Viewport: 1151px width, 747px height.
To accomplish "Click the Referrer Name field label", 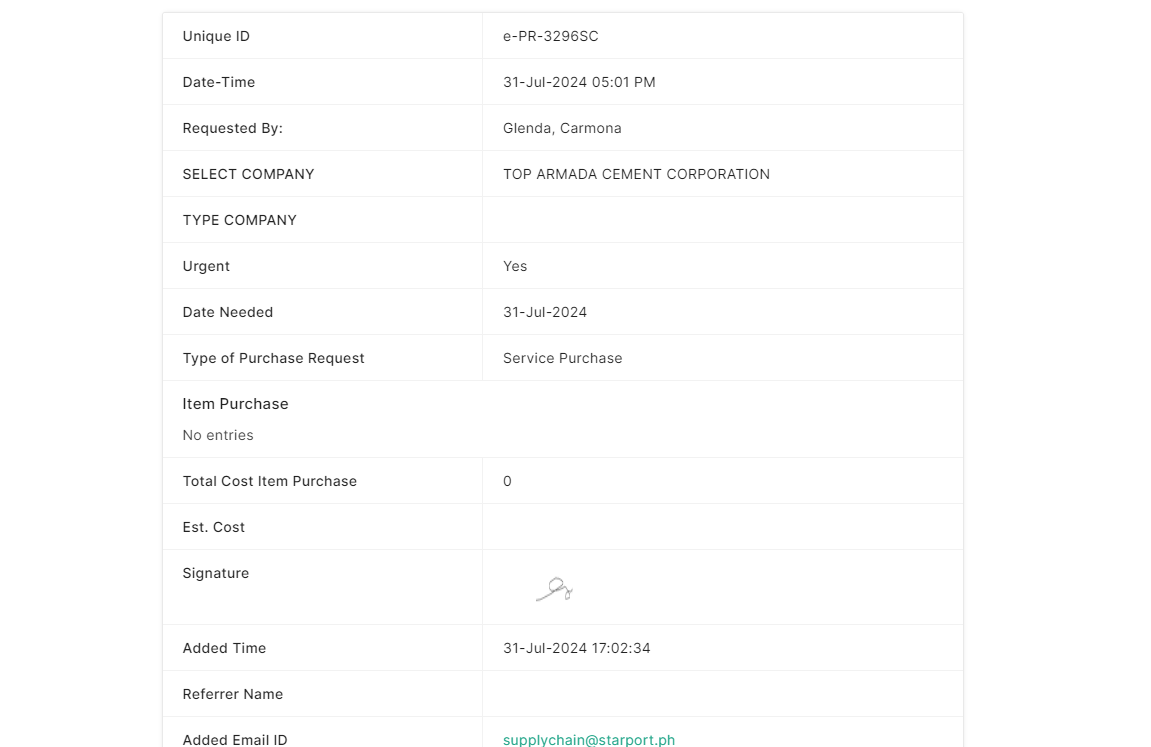I will [x=232, y=694].
